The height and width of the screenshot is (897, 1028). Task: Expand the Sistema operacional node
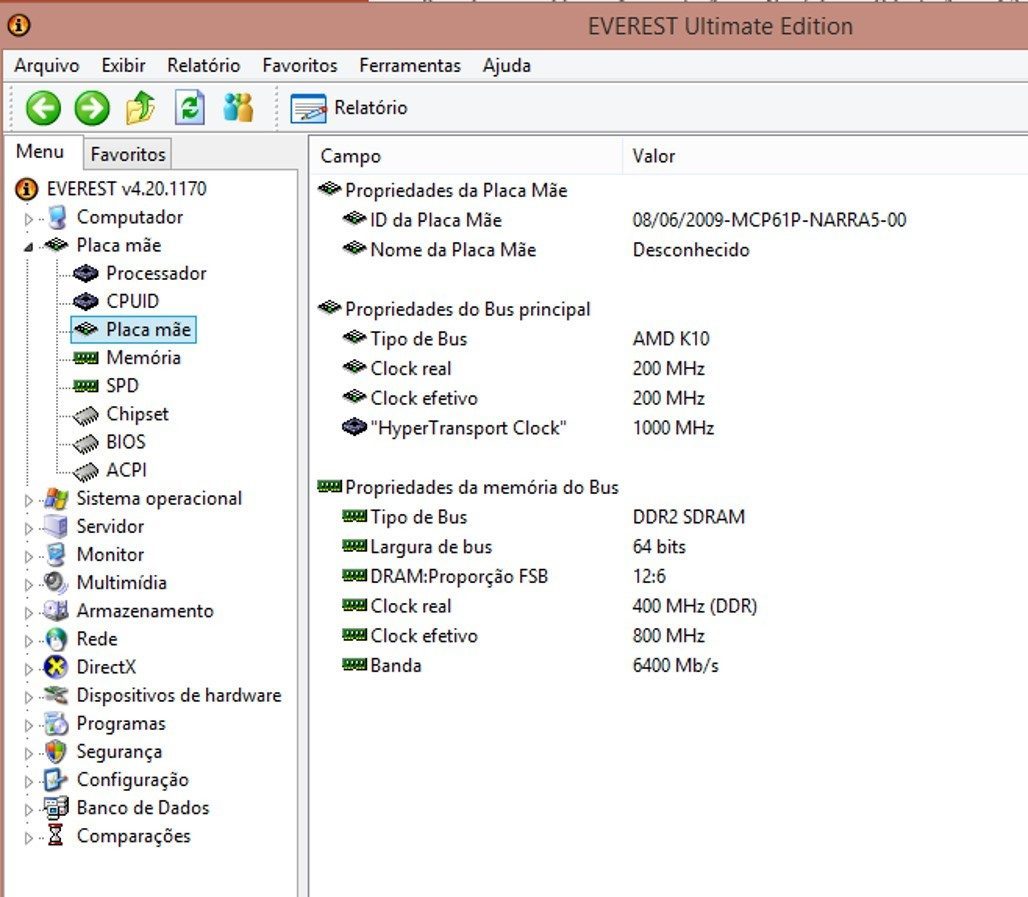[28, 500]
